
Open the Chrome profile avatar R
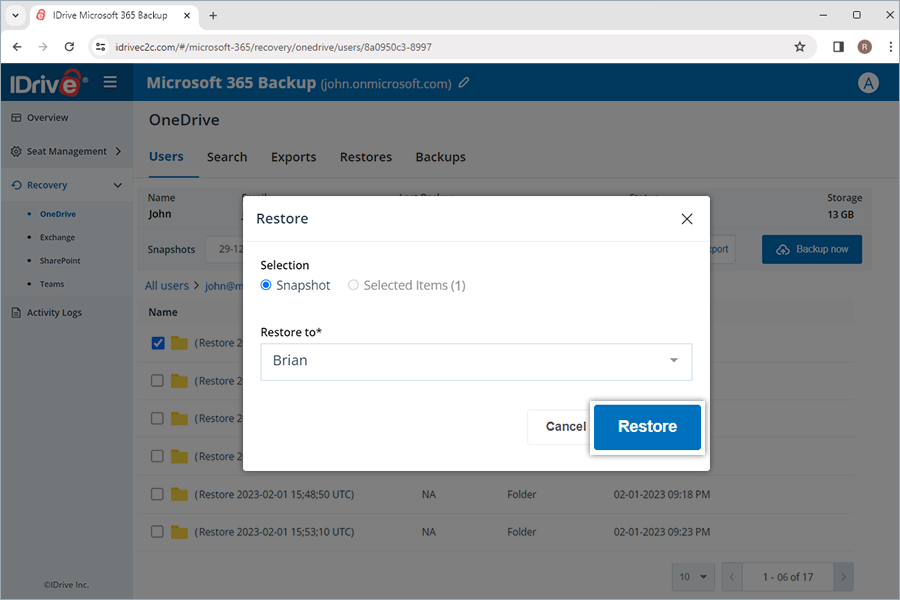click(864, 47)
